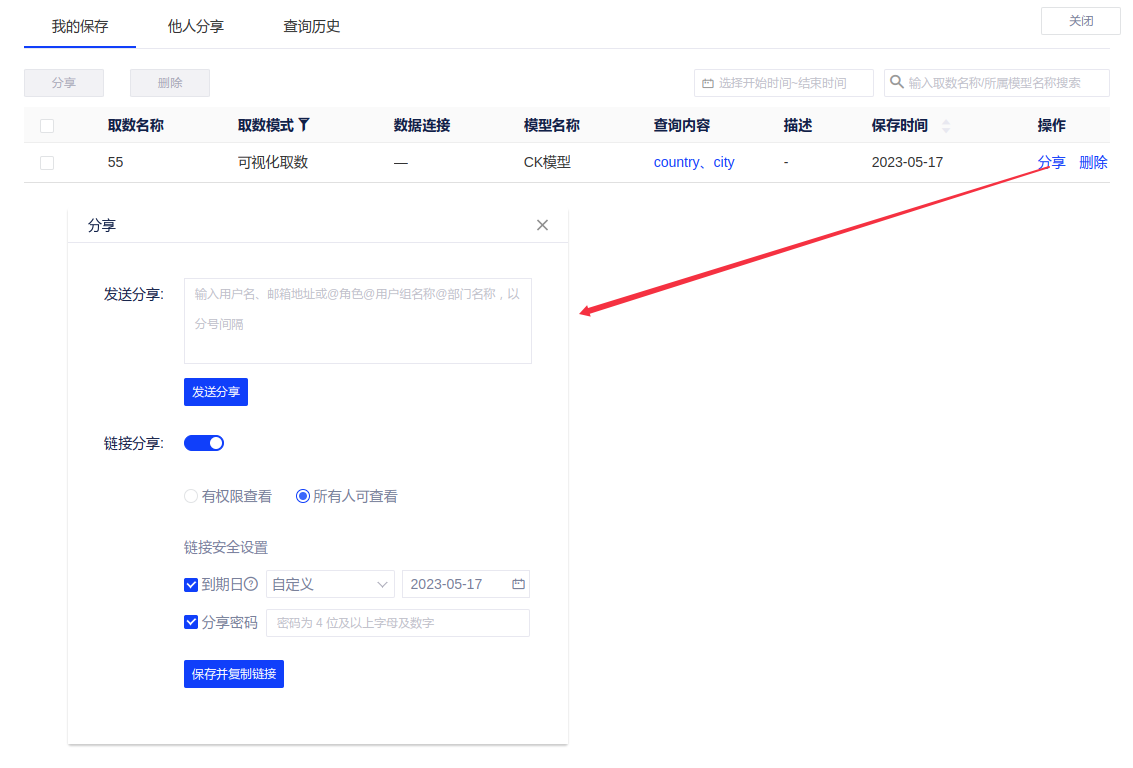This screenshot has width=1133, height=768.
Task: Toggle the 链接分享 switch off
Action: [x=204, y=443]
